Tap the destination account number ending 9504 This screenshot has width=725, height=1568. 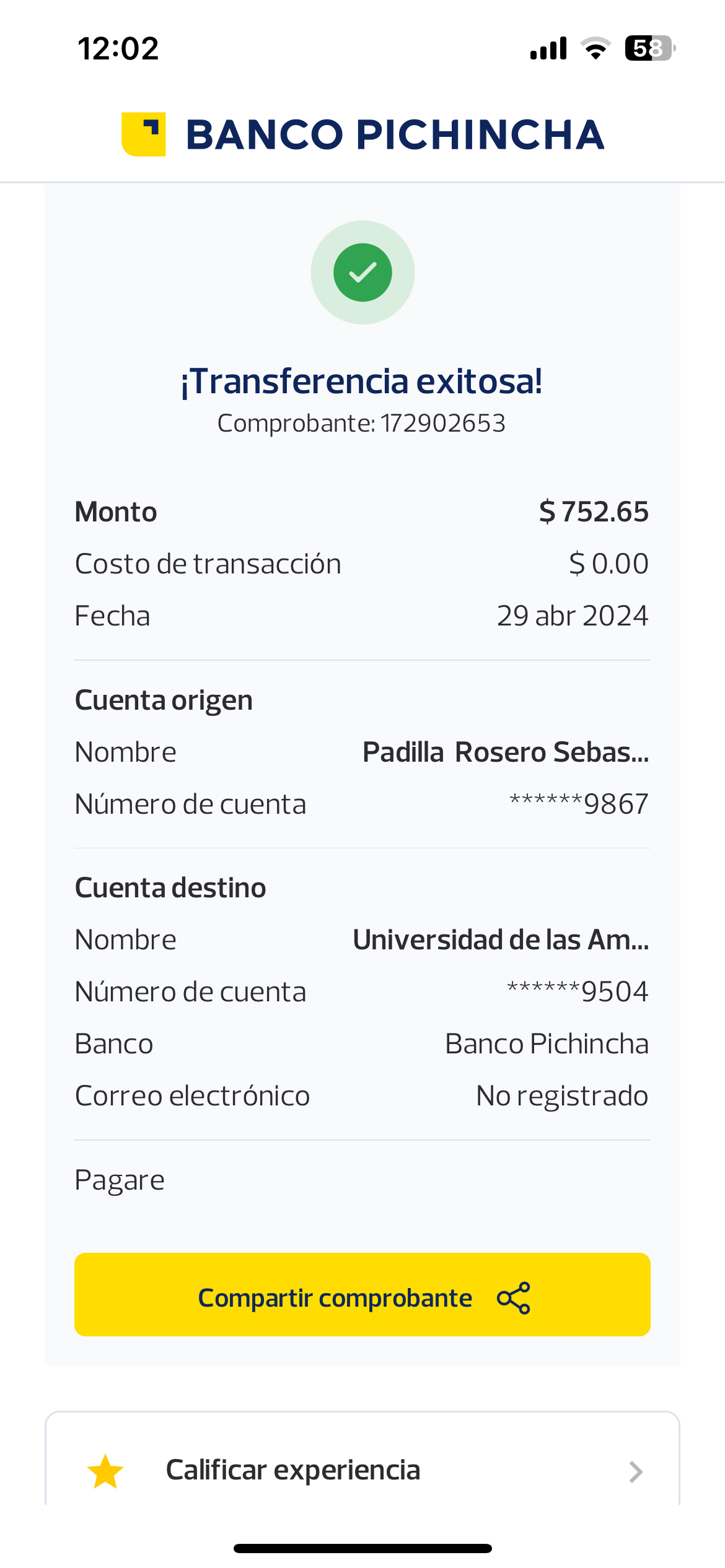coord(578,992)
